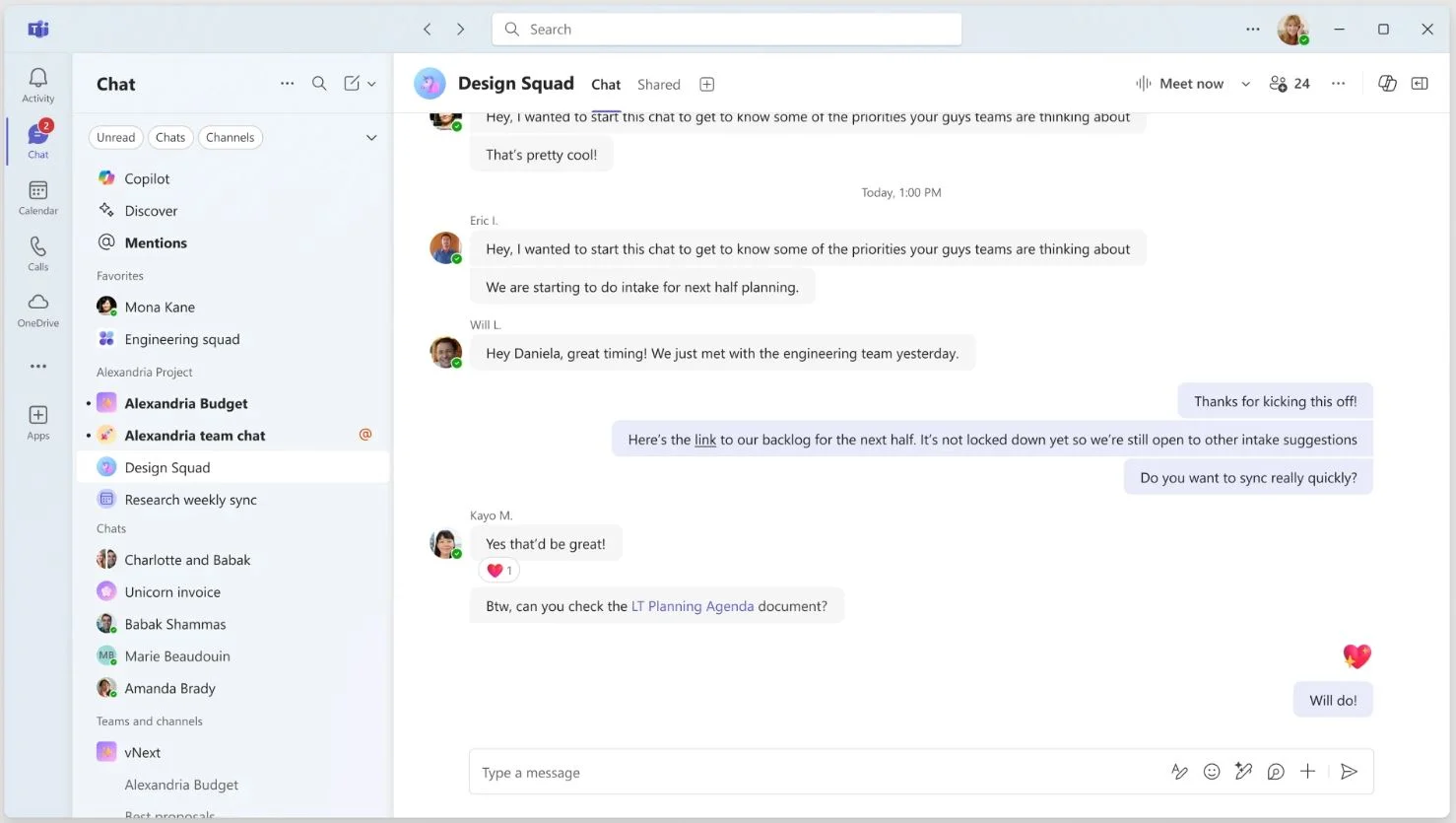Toggle the Chats filter chip
1456x823 pixels.
(170, 138)
